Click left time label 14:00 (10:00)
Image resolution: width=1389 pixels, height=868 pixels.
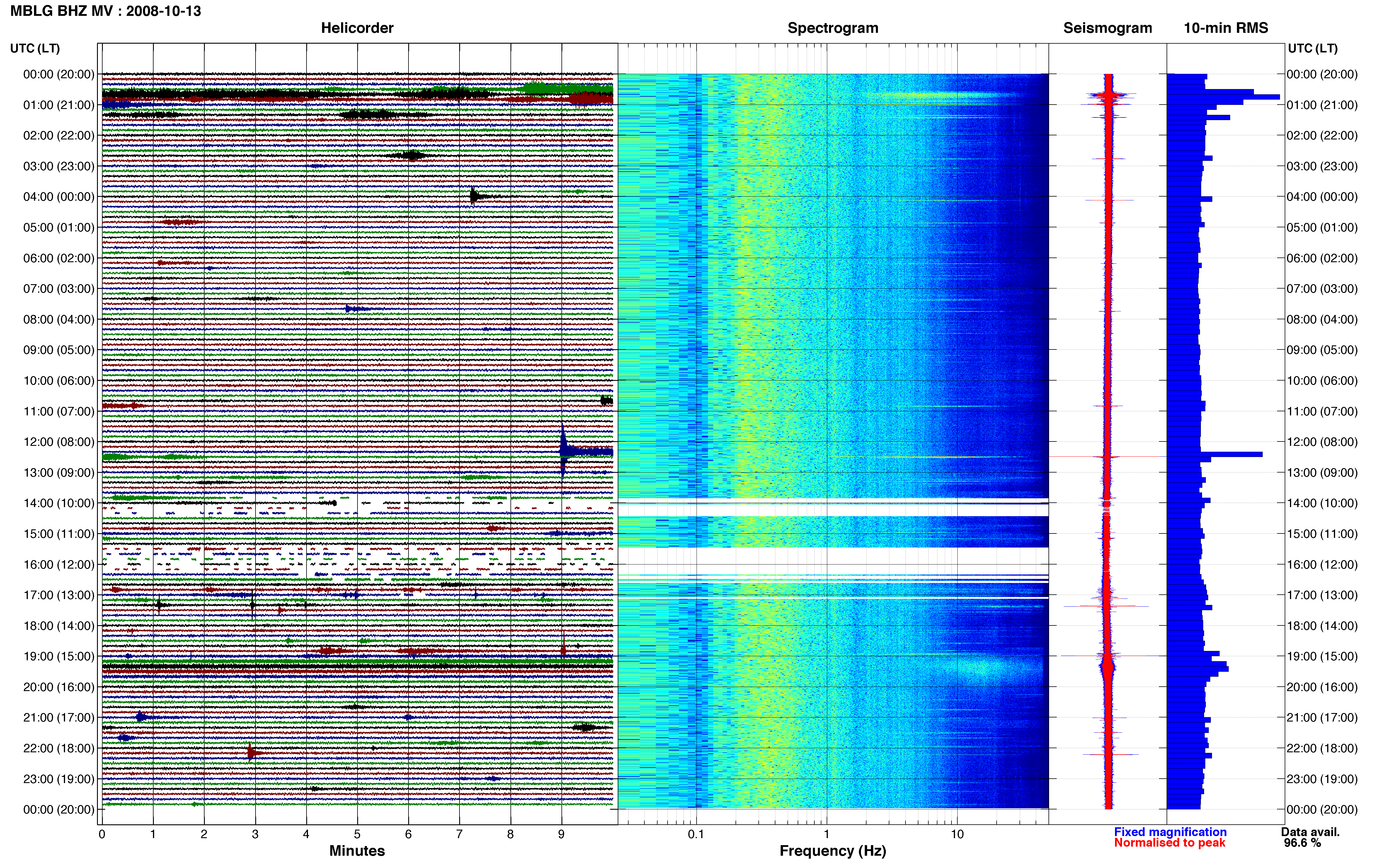coord(59,504)
